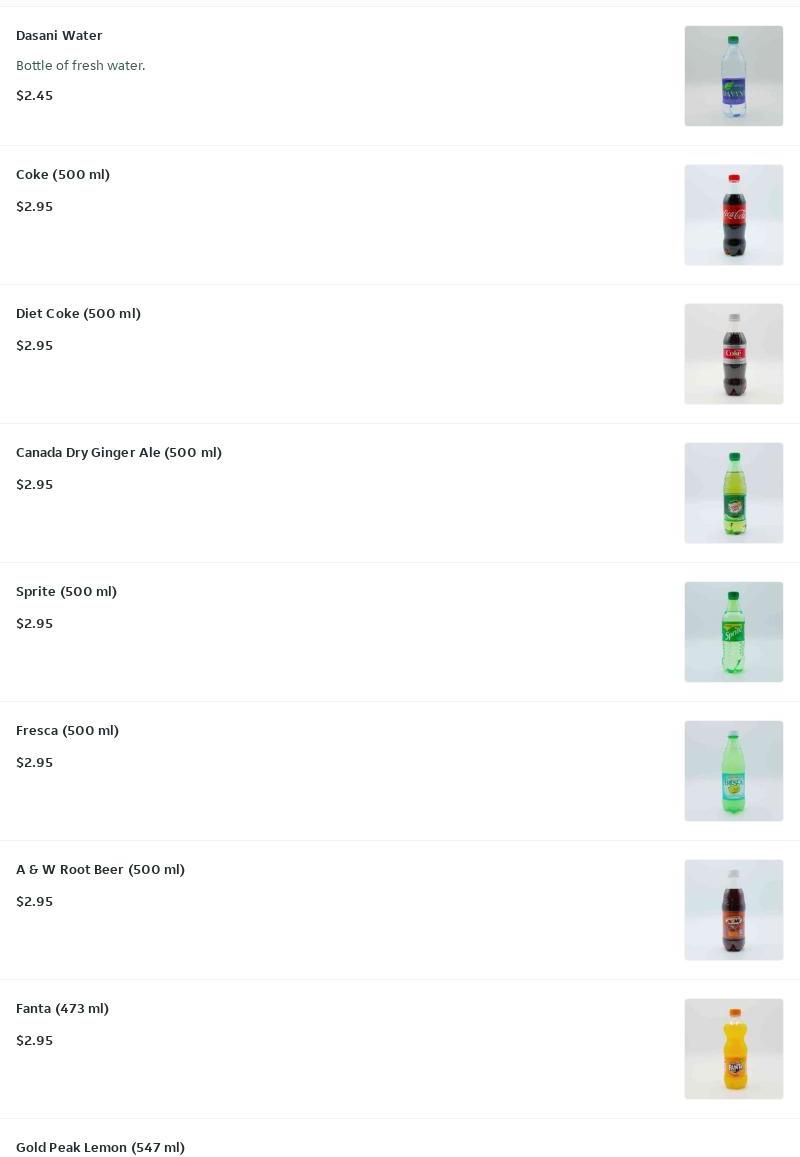Viewport: 800px width, 1157px height.
Task: Open the A & W Root Beer bottle image
Action: pyautogui.click(x=734, y=910)
